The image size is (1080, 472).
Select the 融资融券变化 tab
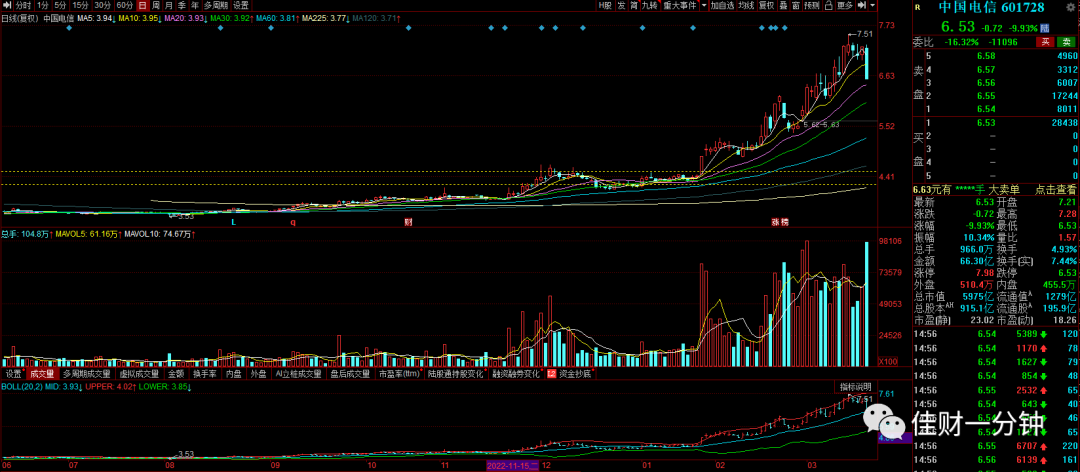[516, 374]
